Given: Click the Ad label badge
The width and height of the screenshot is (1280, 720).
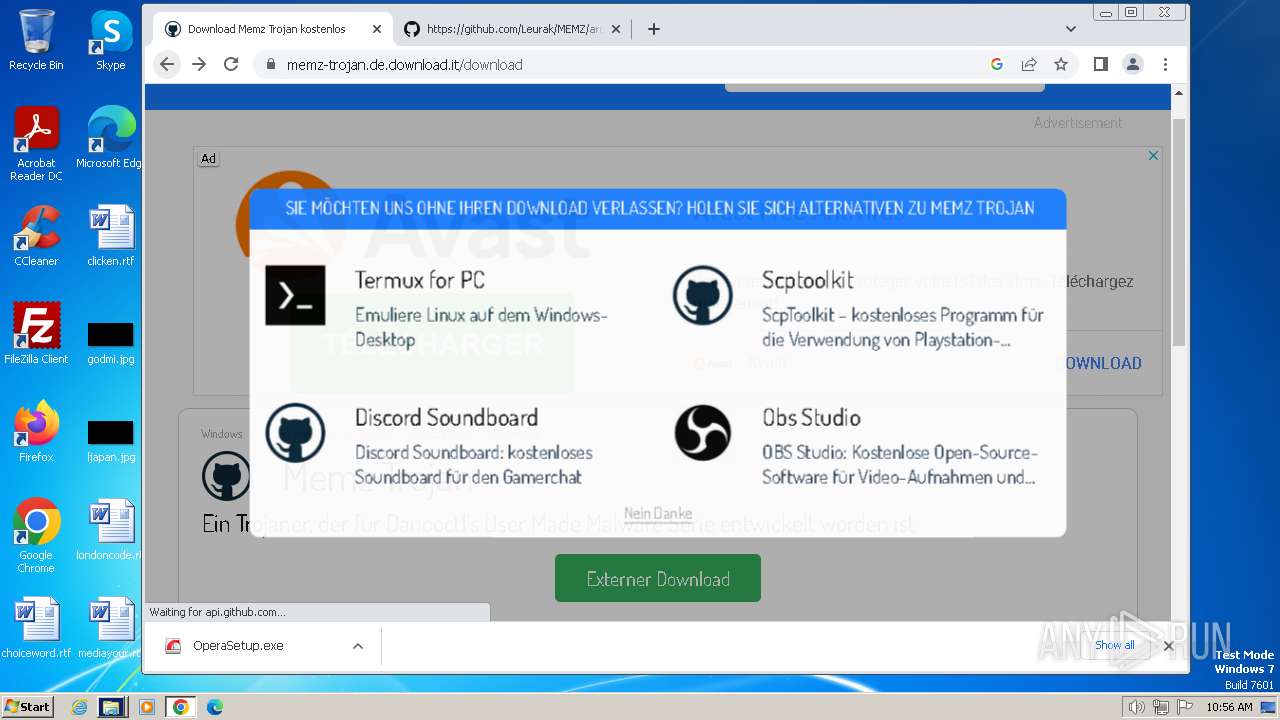Looking at the screenshot, I should 208,158.
